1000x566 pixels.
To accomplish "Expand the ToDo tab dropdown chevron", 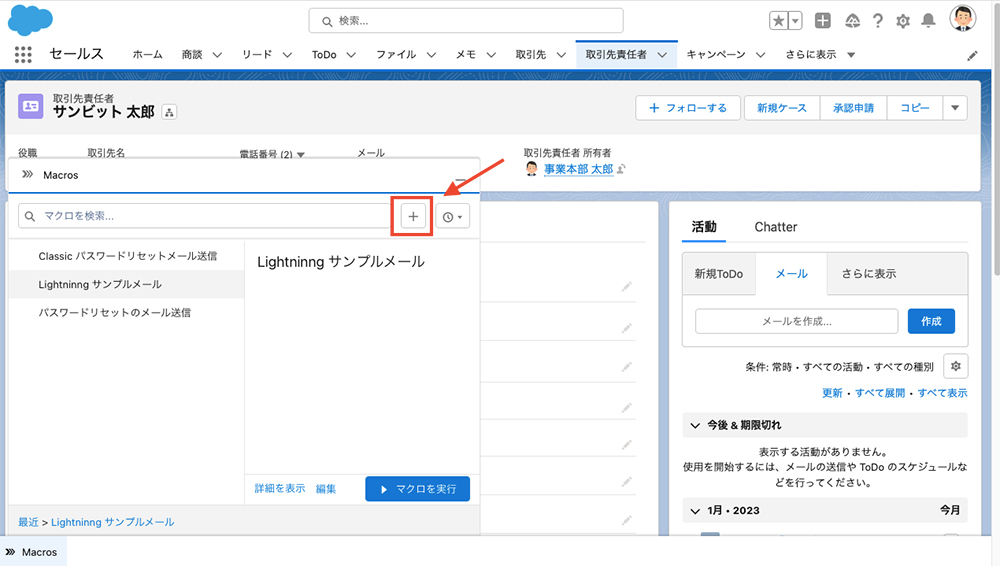I will (x=351, y=55).
